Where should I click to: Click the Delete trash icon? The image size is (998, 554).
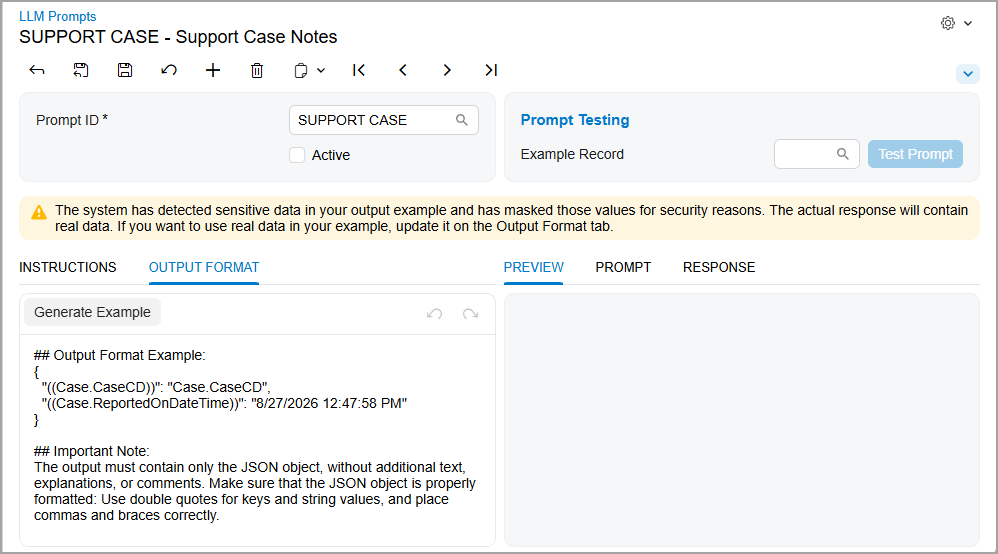[257, 70]
